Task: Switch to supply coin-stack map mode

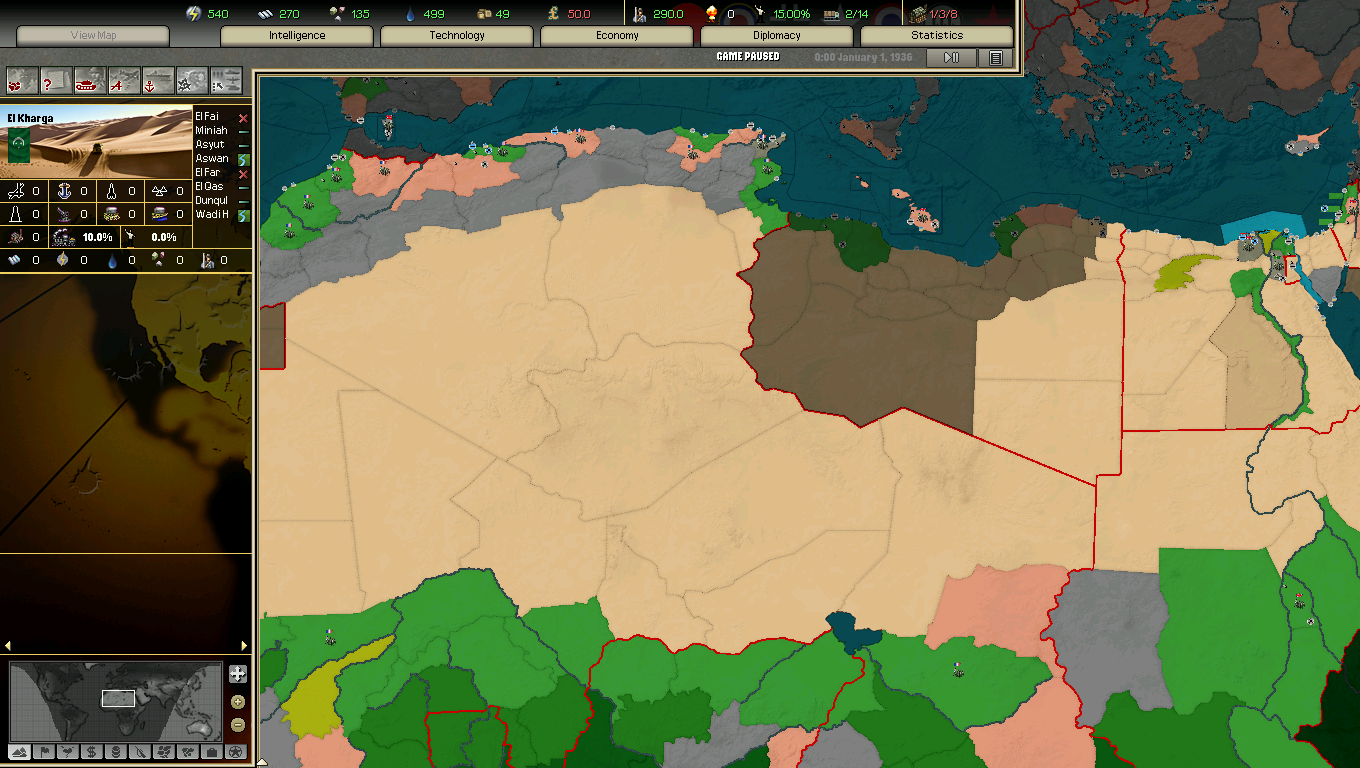Action: (x=116, y=752)
